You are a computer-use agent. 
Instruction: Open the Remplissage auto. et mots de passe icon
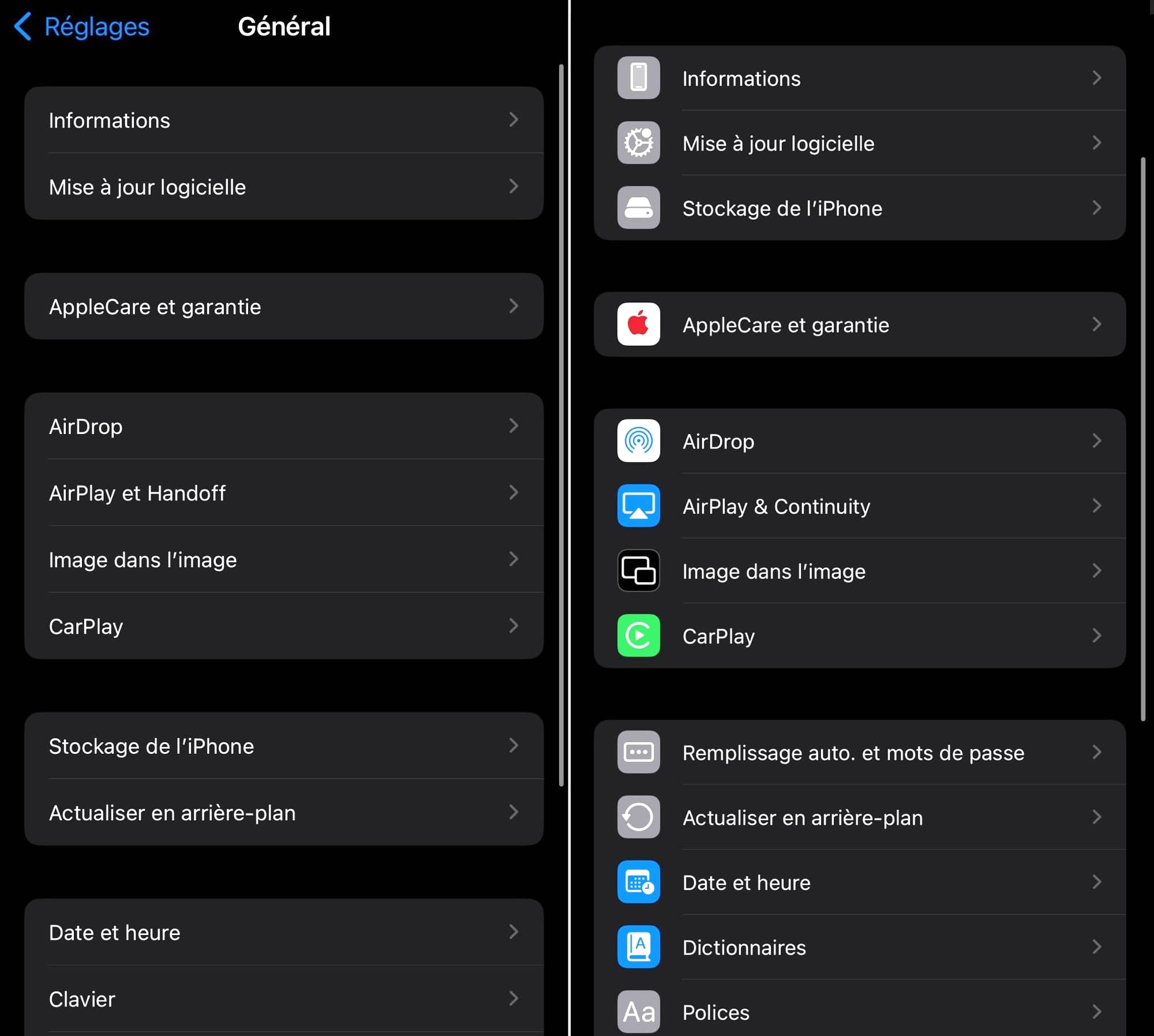click(x=639, y=752)
